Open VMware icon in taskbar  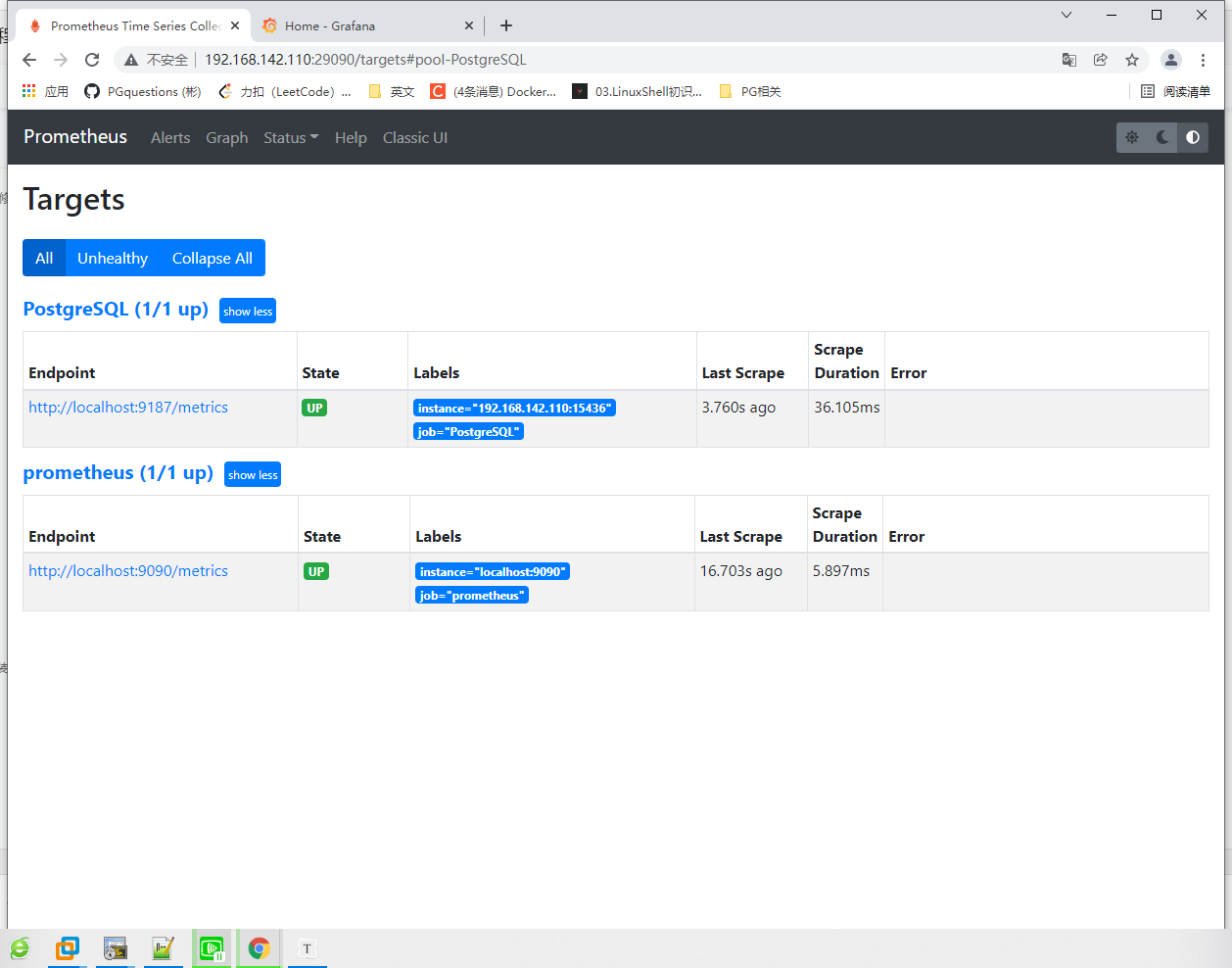click(x=68, y=948)
